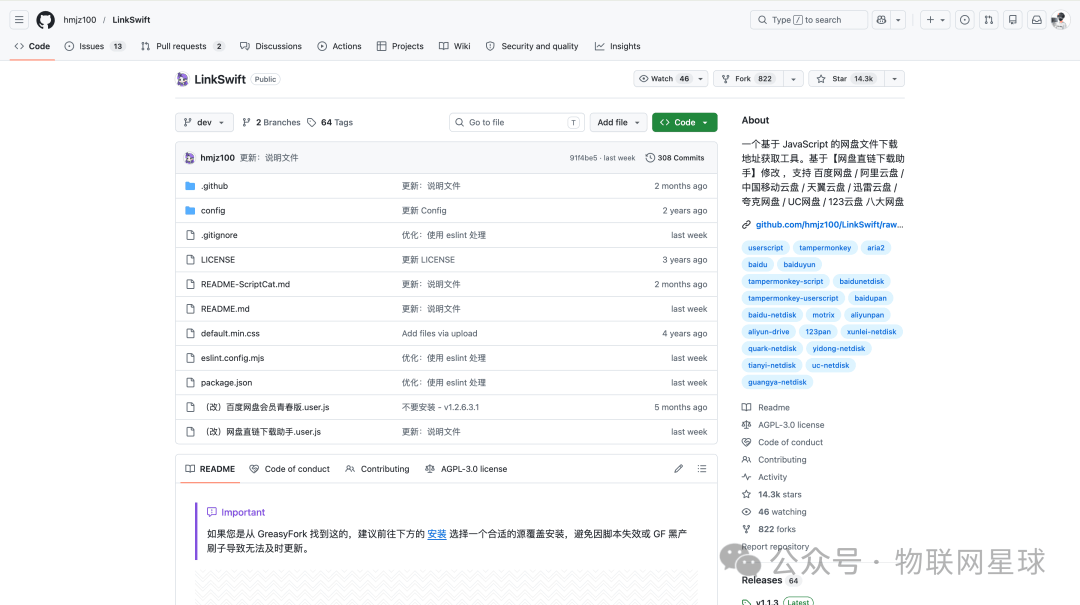Expand the Star lists arrow

[894, 79]
